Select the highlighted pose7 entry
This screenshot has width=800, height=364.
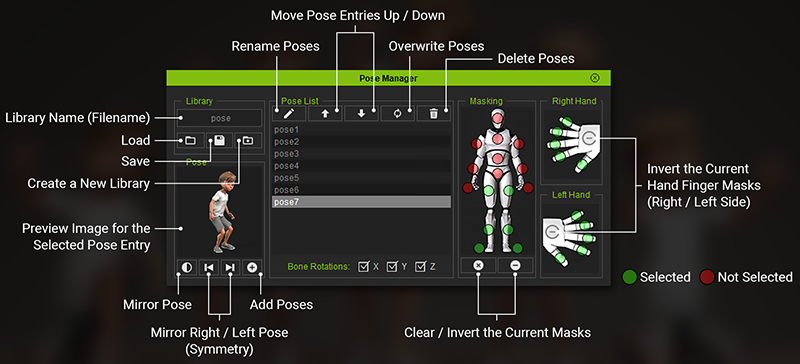[361, 202]
